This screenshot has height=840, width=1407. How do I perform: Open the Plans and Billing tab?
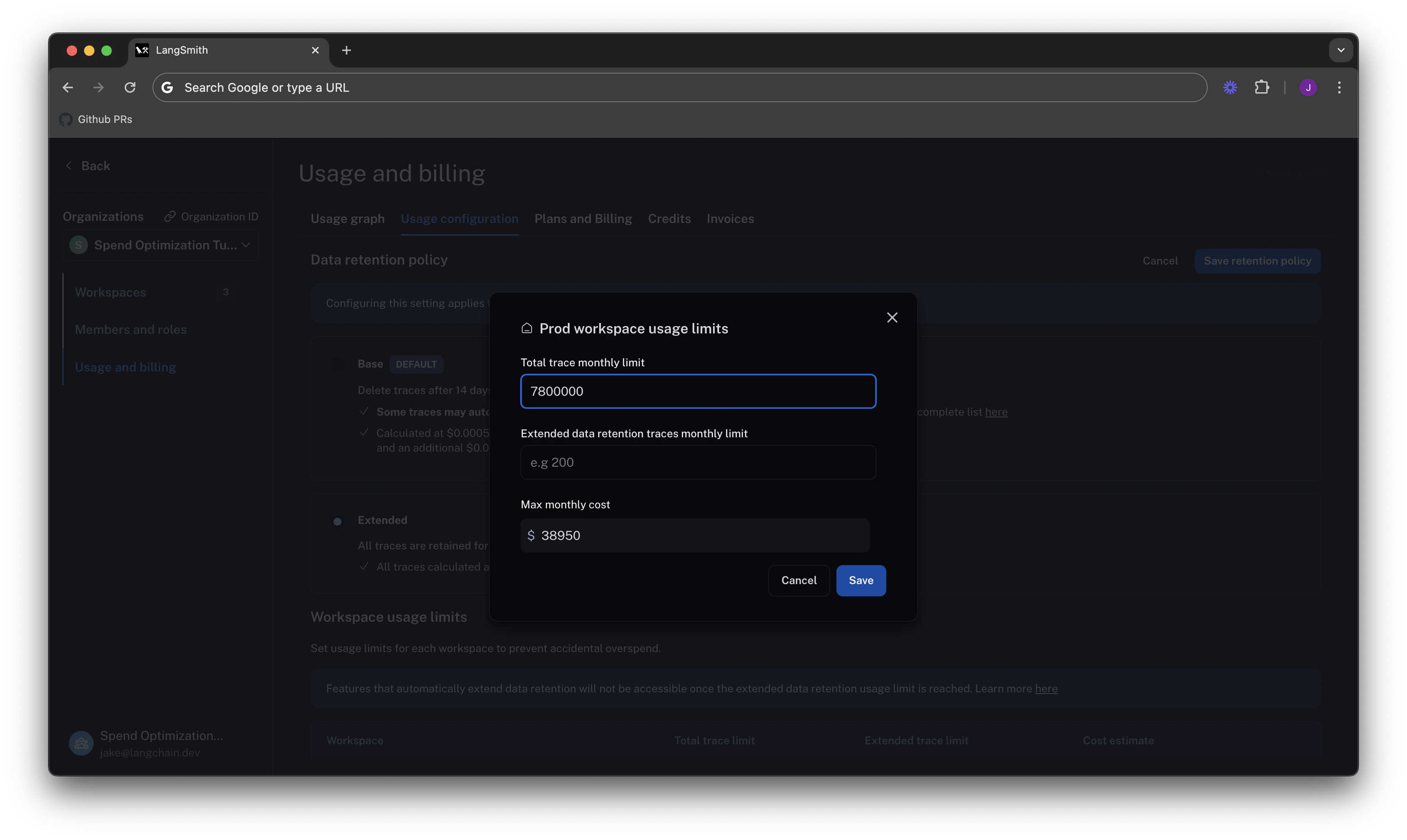(x=583, y=219)
